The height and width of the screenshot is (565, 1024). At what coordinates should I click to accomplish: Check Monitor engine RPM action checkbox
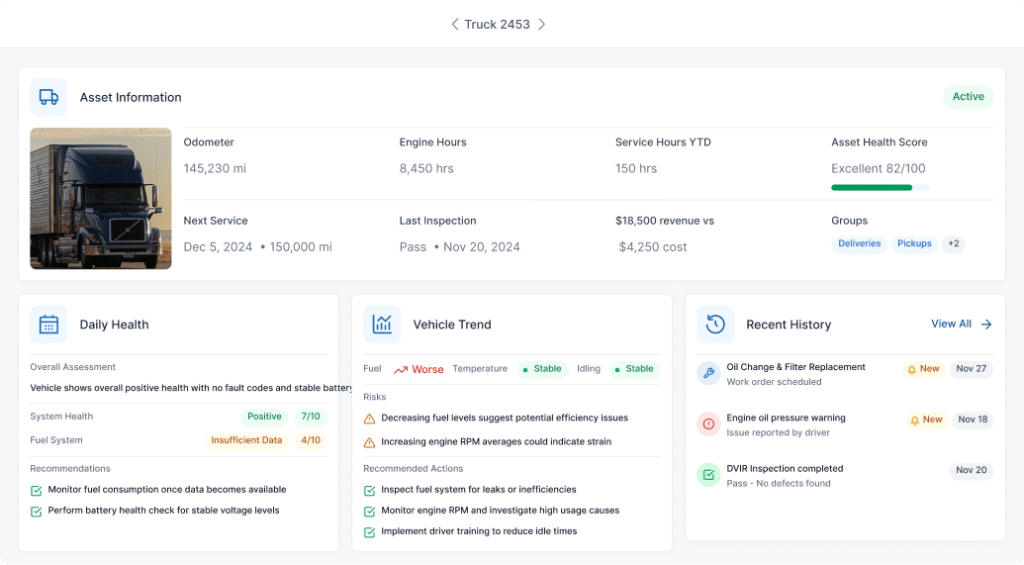coord(369,511)
